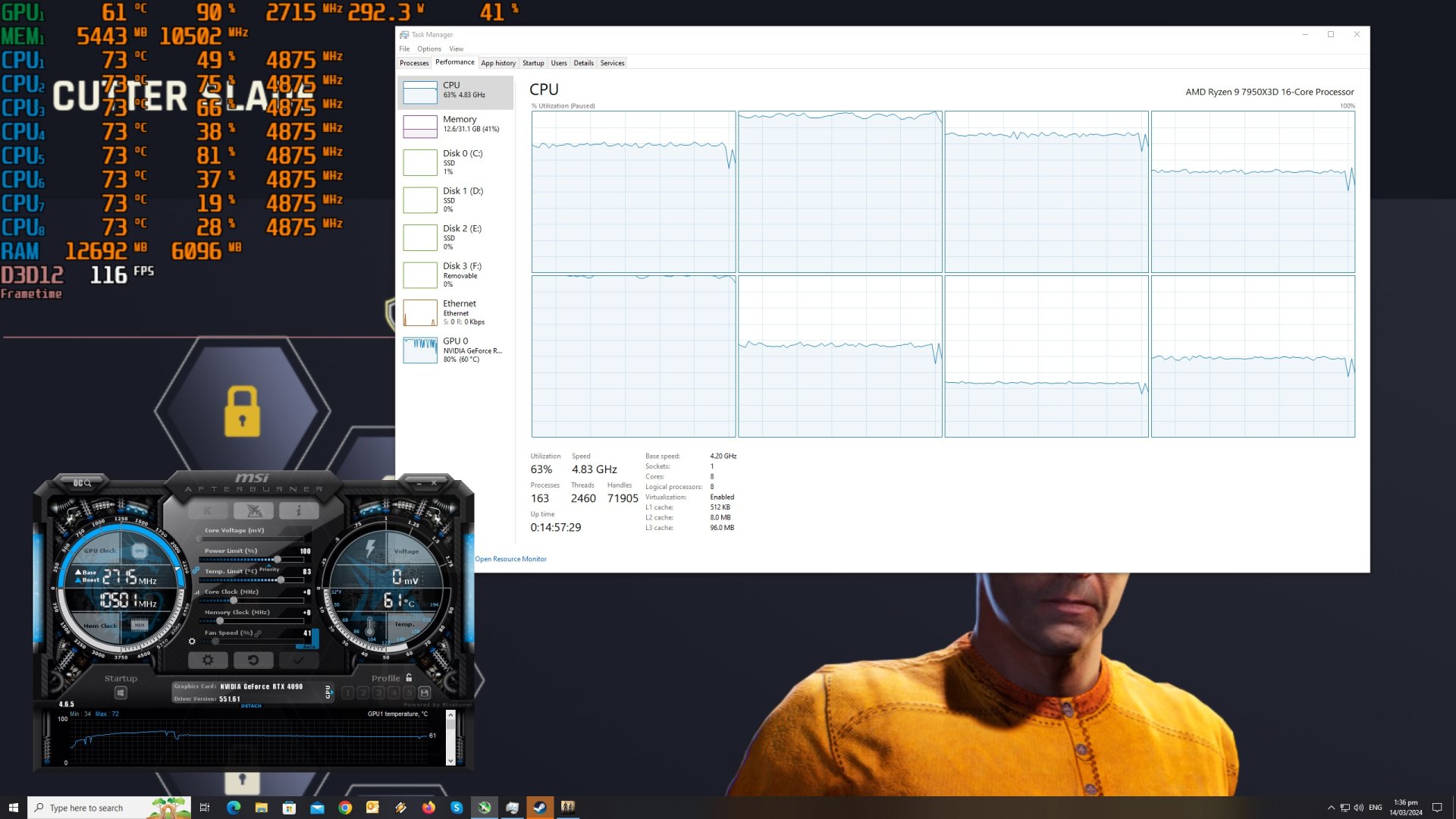The height and width of the screenshot is (819, 1456).
Task: Switch to the App history tab
Action: tap(498, 63)
